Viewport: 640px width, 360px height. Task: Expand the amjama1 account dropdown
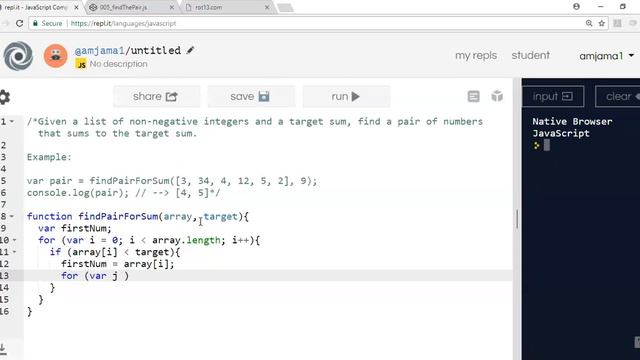pos(607,56)
